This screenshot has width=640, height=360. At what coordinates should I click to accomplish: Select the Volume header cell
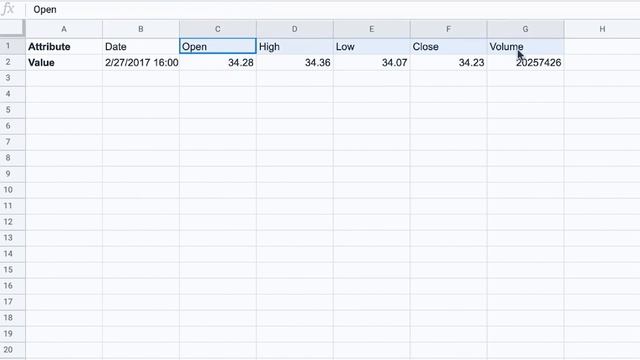click(x=525, y=47)
